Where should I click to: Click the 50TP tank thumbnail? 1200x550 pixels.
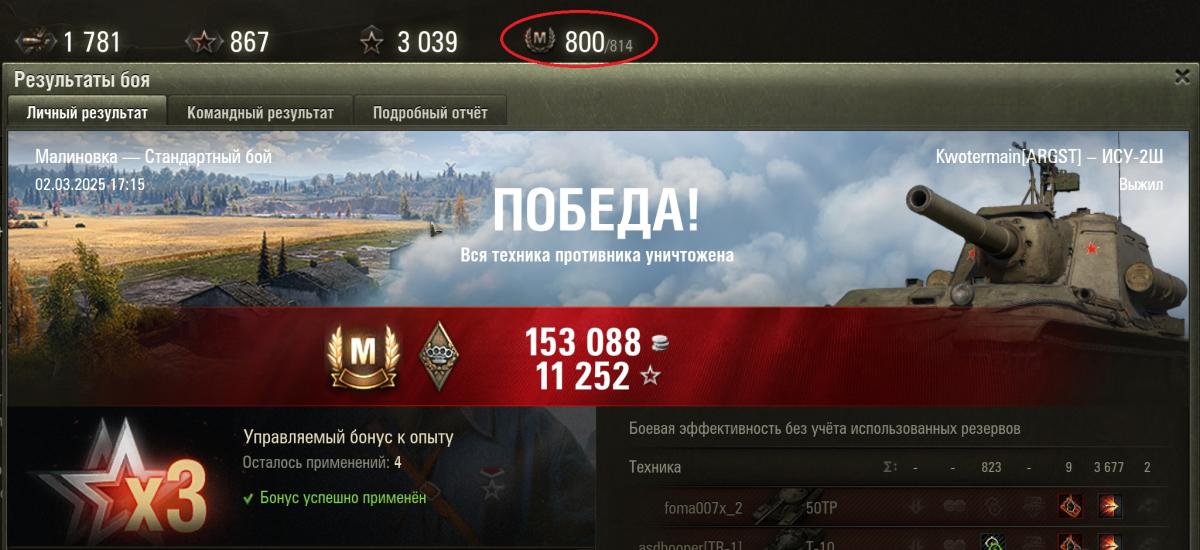coord(777,508)
